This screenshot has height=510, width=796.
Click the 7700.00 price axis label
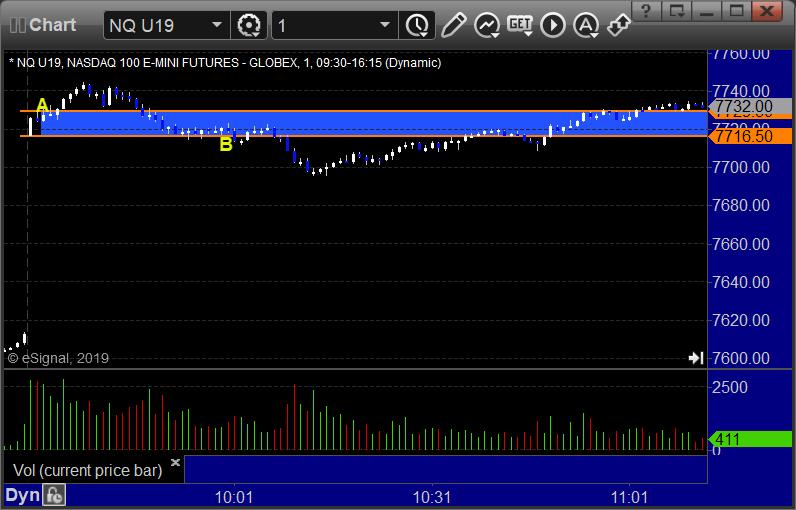point(741,167)
